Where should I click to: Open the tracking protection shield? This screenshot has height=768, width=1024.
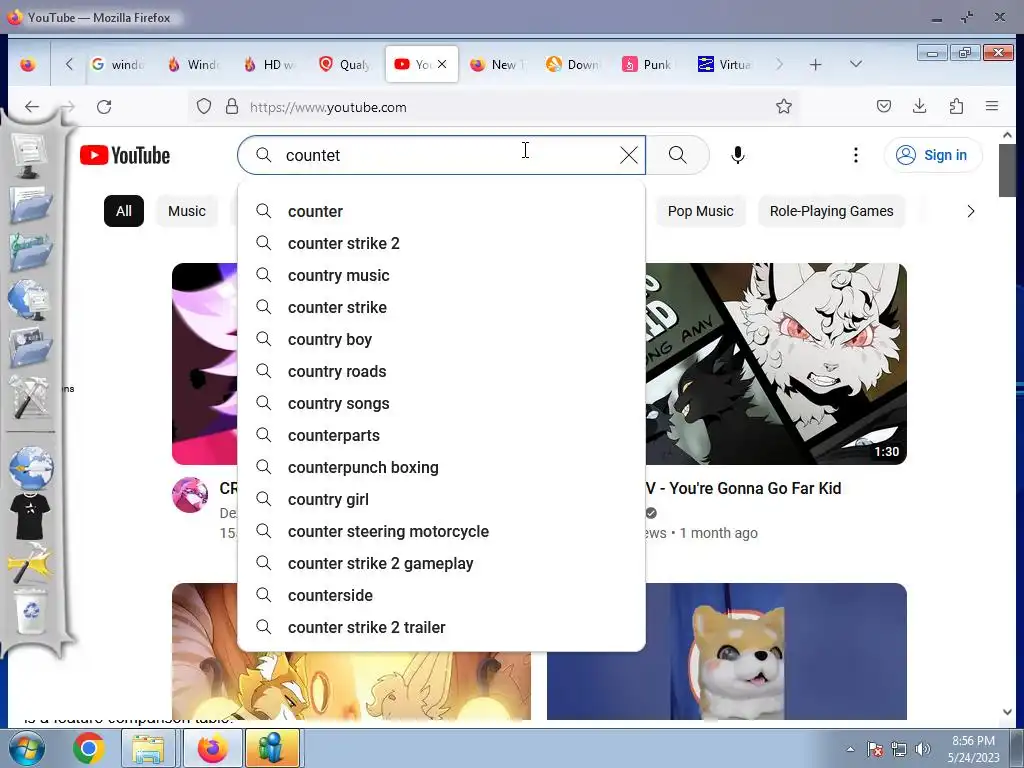pyautogui.click(x=204, y=106)
